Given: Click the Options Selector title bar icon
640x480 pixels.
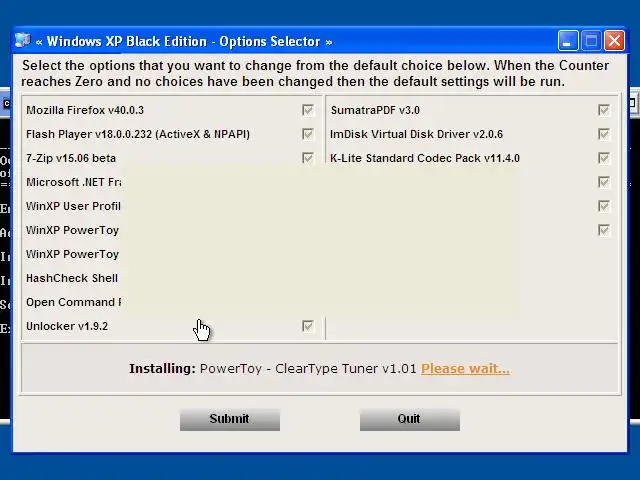Looking at the screenshot, I should click(22, 41).
